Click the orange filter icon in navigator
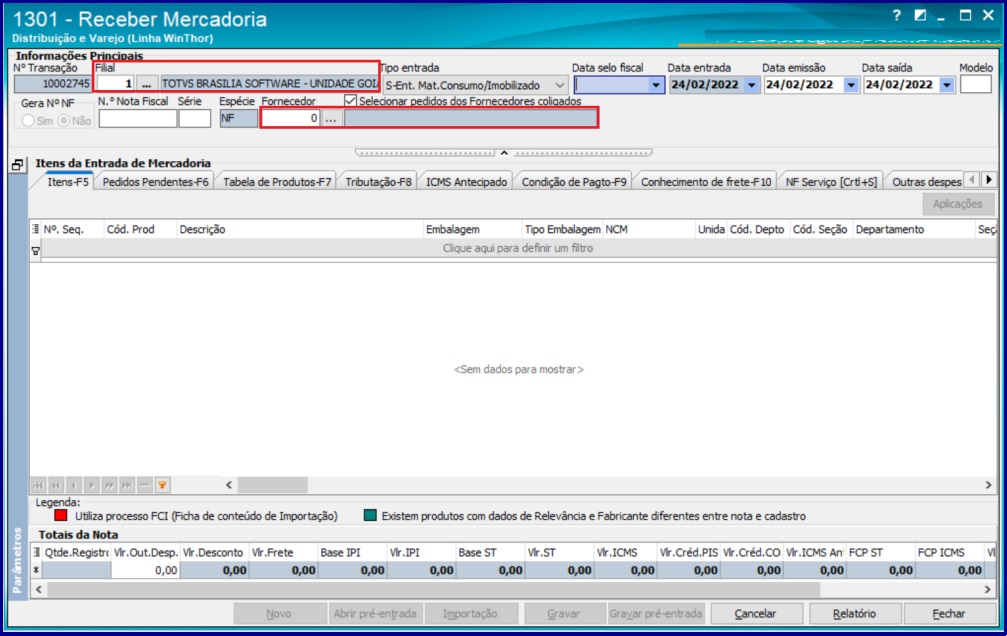 pos(162,485)
